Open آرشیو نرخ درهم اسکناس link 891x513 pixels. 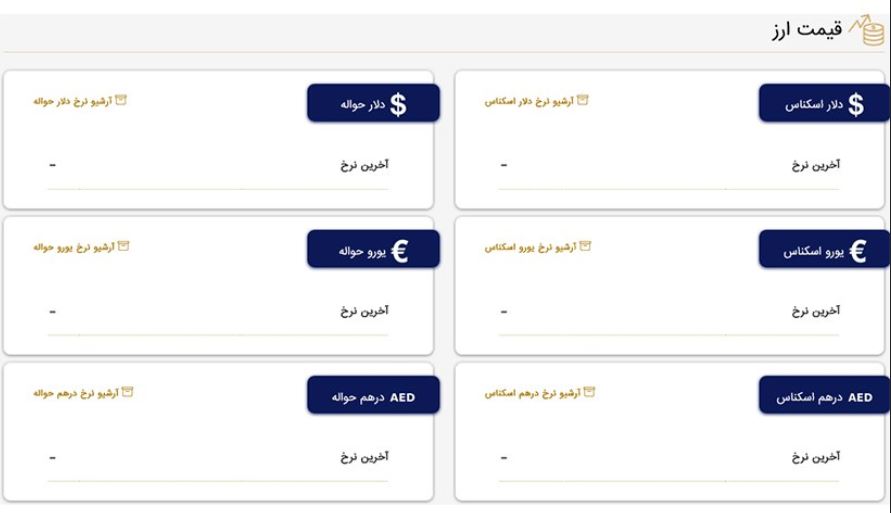tap(532, 393)
